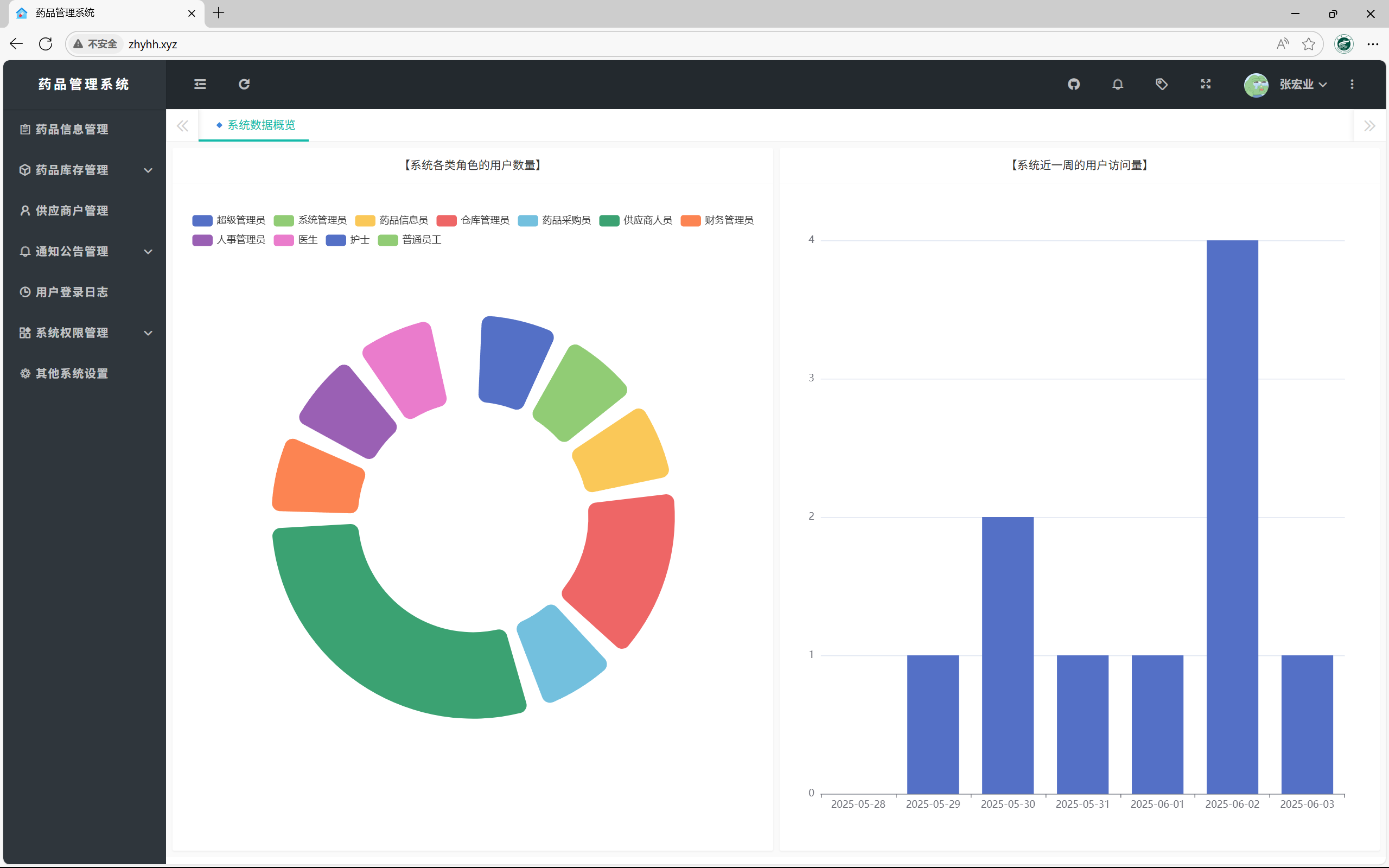Select the 系统数据概览 tab
Image resolution: width=1389 pixels, height=868 pixels.
[260, 125]
